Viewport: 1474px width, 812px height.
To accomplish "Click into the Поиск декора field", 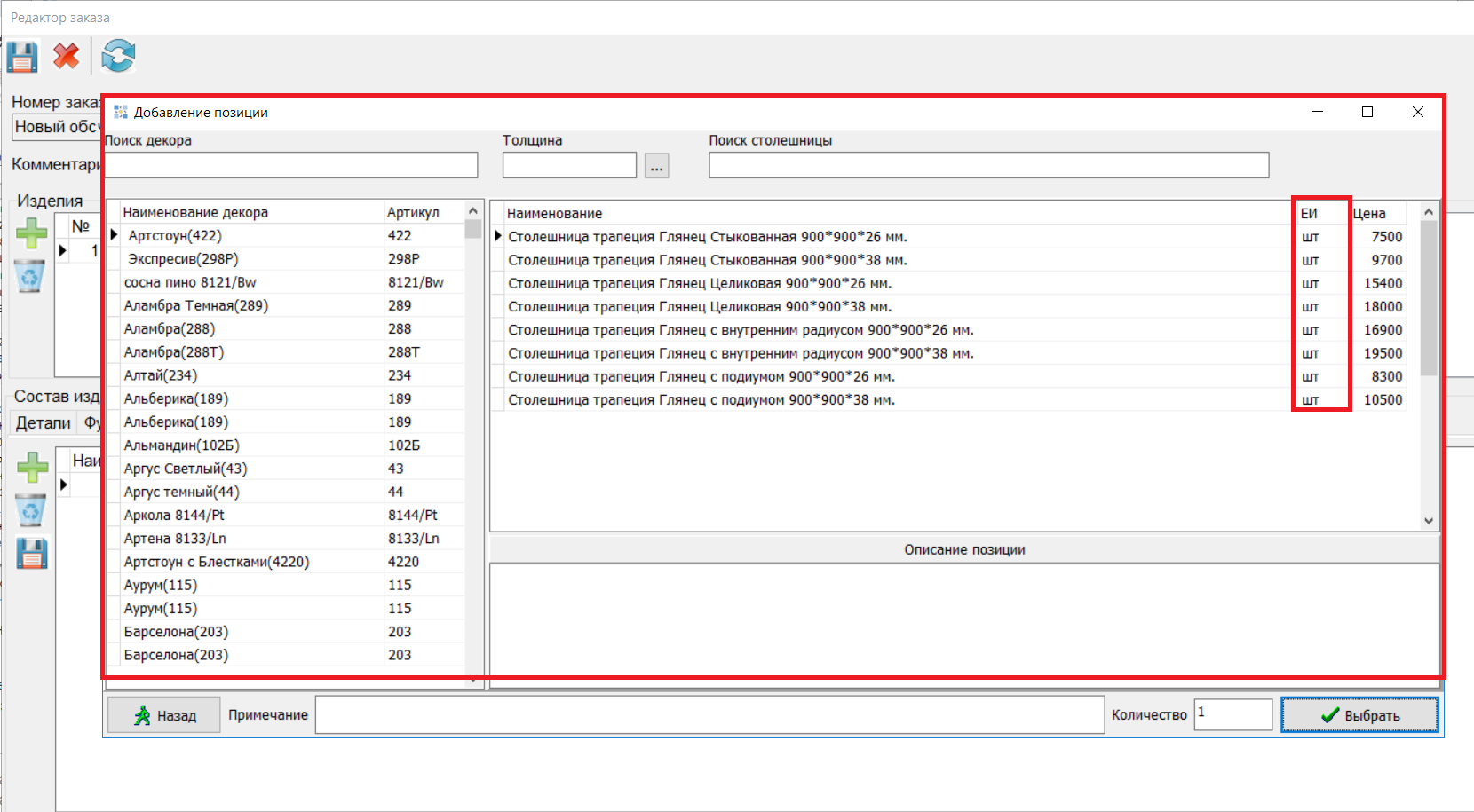I will coord(291,165).
